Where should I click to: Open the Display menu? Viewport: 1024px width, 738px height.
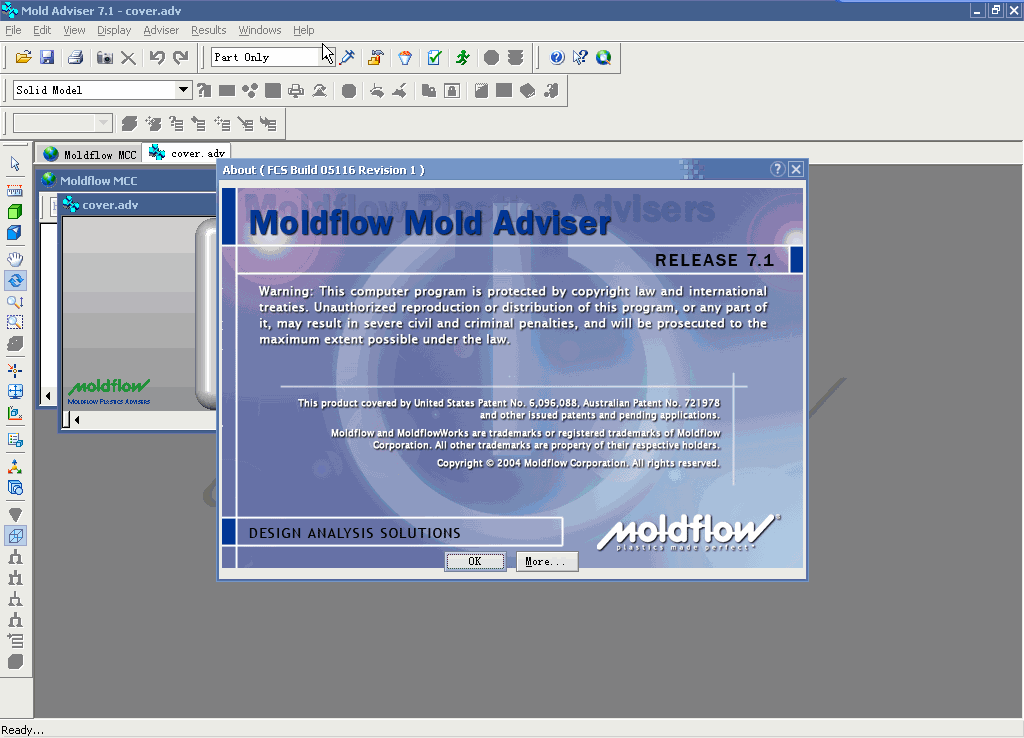114,30
